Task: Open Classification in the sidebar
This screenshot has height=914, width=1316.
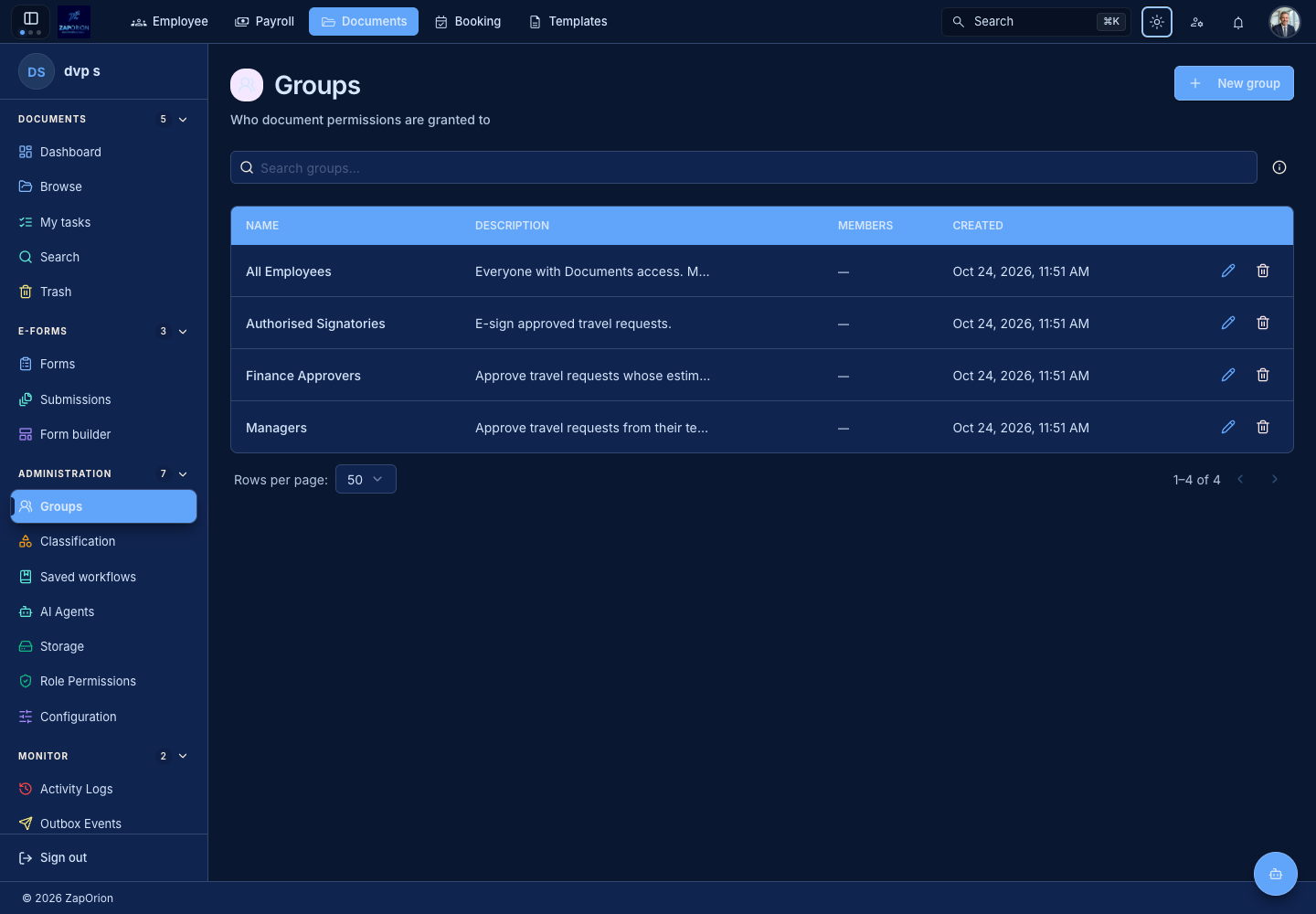Action: point(103,541)
